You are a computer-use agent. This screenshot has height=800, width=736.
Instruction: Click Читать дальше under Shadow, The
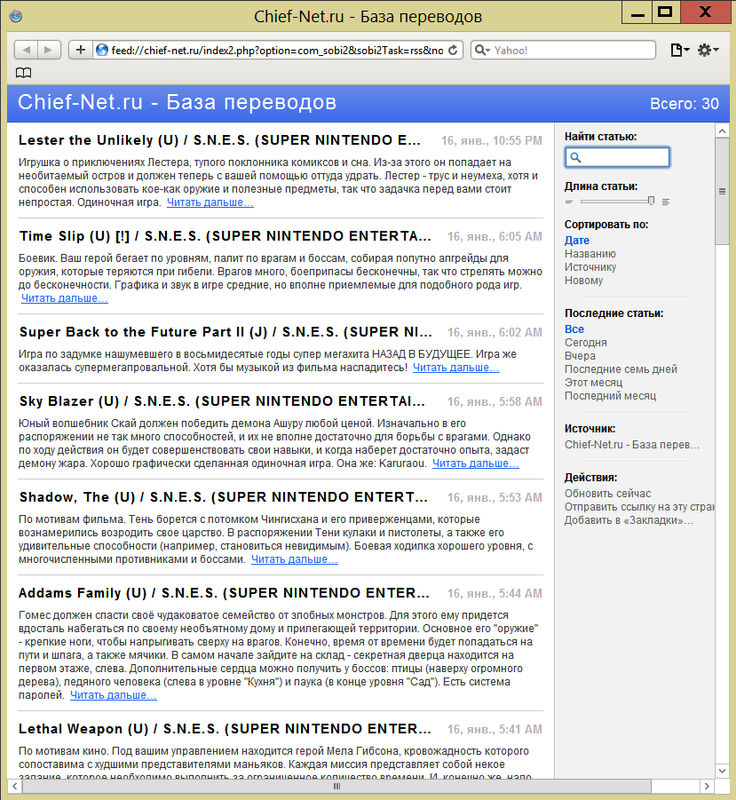click(x=294, y=560)
